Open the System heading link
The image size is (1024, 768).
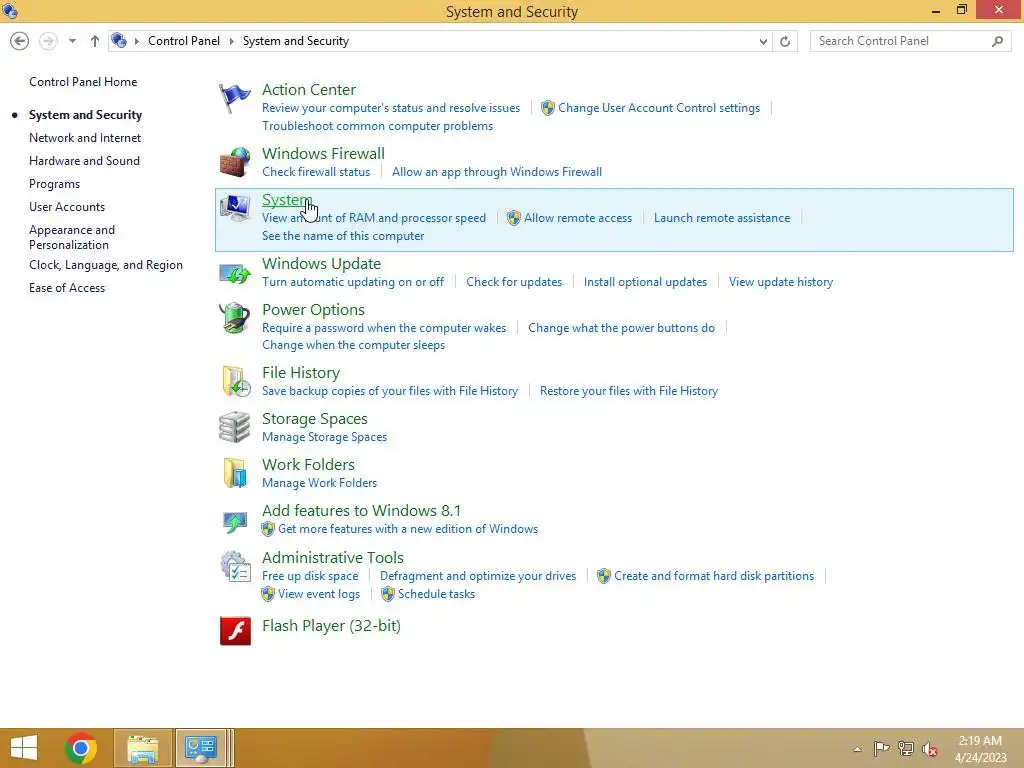pos(287,200)
